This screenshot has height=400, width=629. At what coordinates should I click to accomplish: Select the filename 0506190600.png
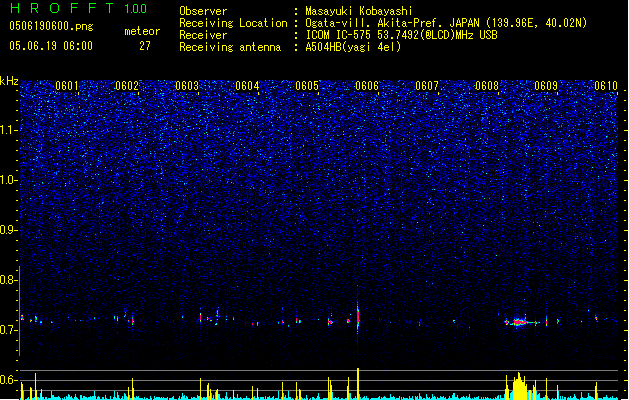point(51,27)
